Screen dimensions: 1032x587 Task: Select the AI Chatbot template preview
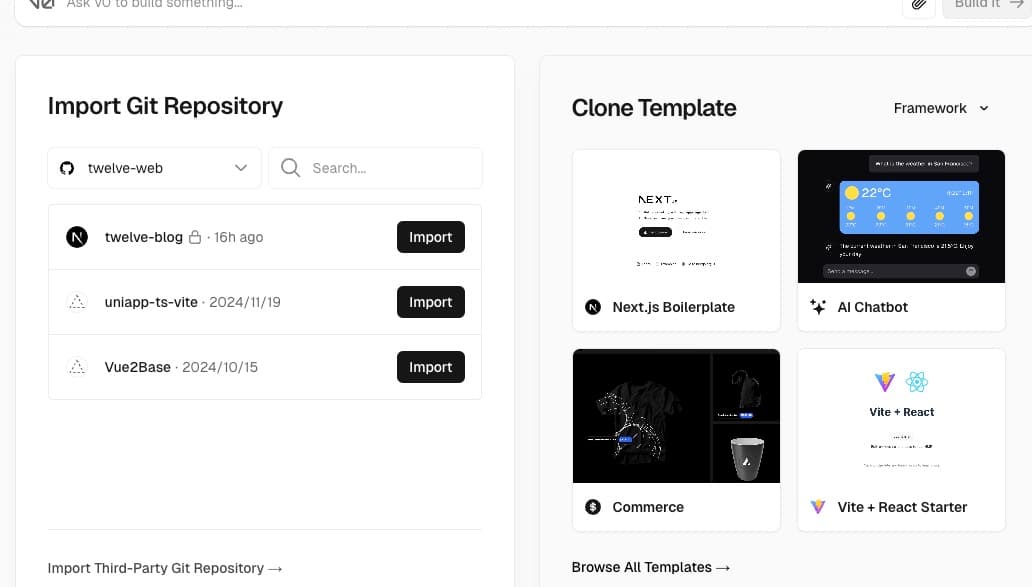901,217
